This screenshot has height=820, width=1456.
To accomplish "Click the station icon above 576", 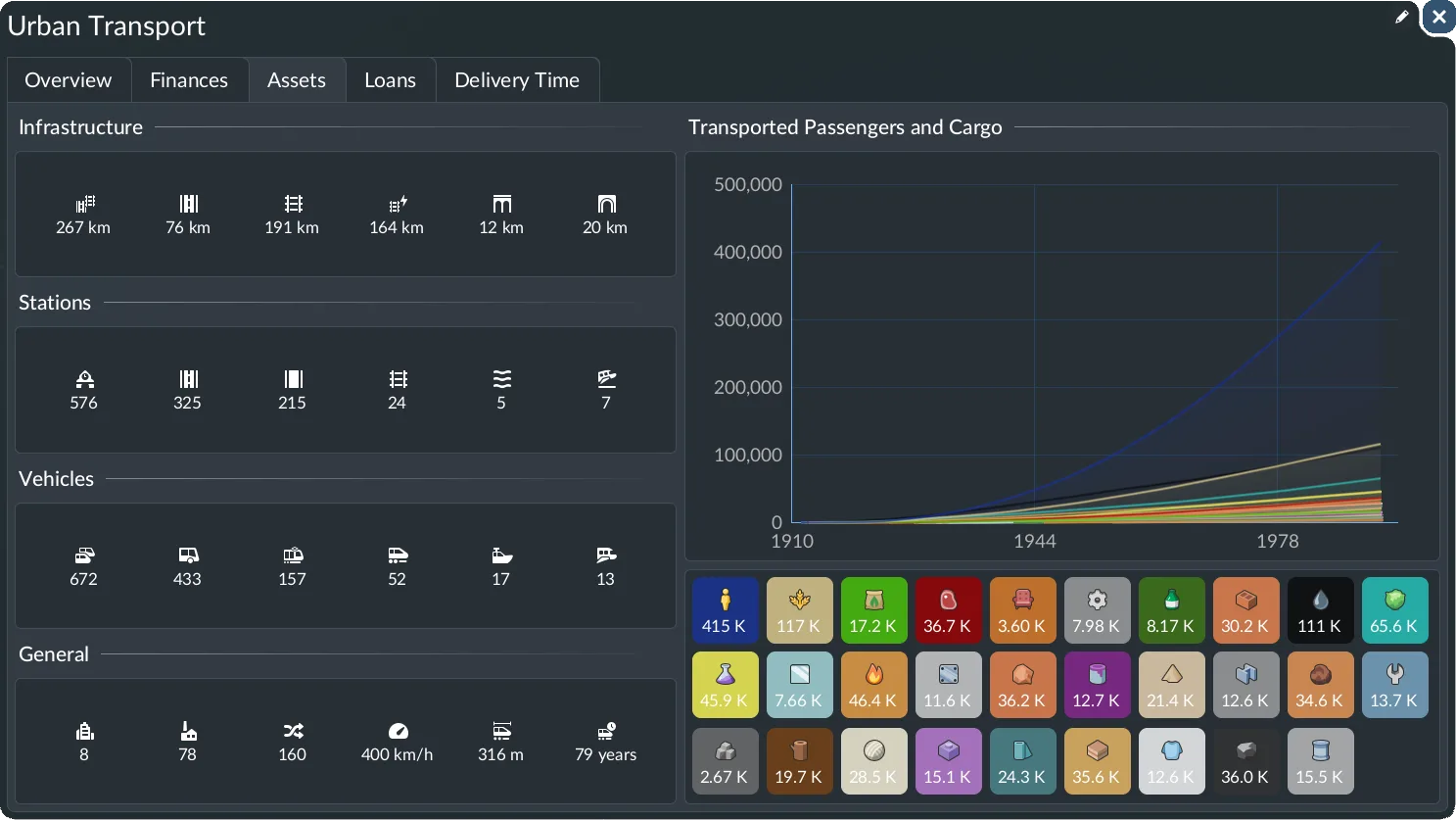I will coord(84,379).
